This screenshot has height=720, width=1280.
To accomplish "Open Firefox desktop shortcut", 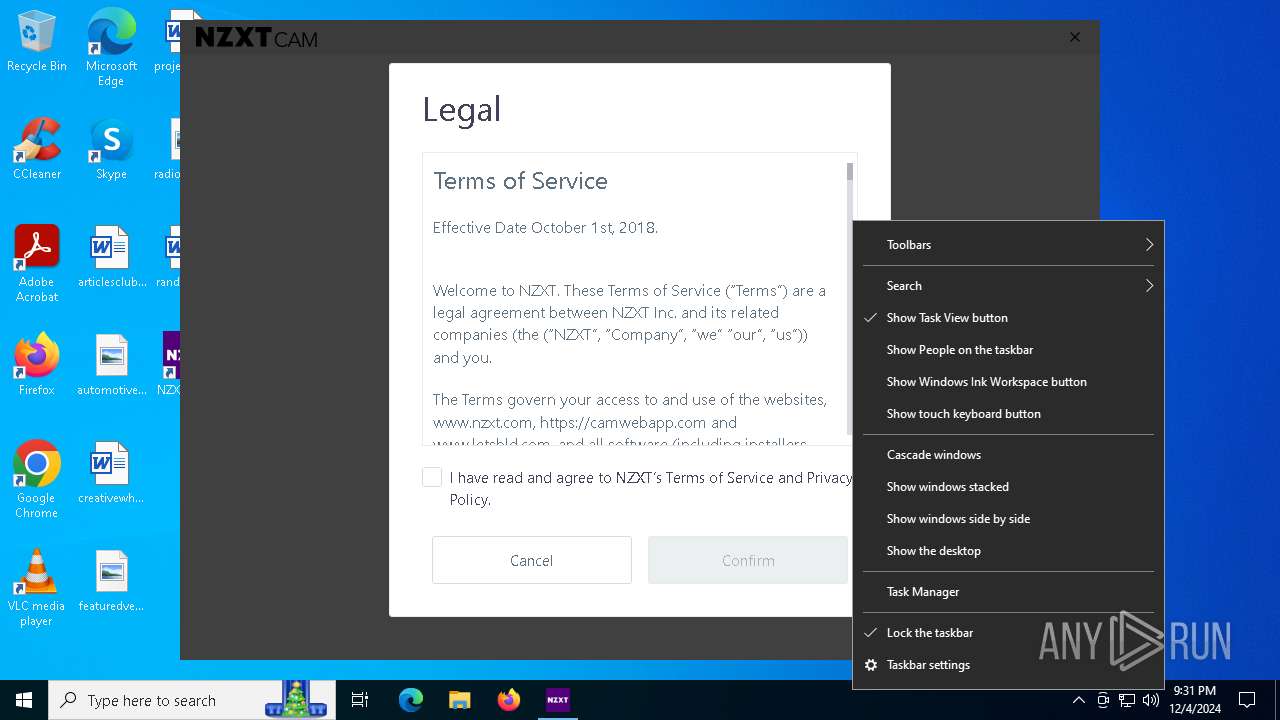I will point(37,365).
